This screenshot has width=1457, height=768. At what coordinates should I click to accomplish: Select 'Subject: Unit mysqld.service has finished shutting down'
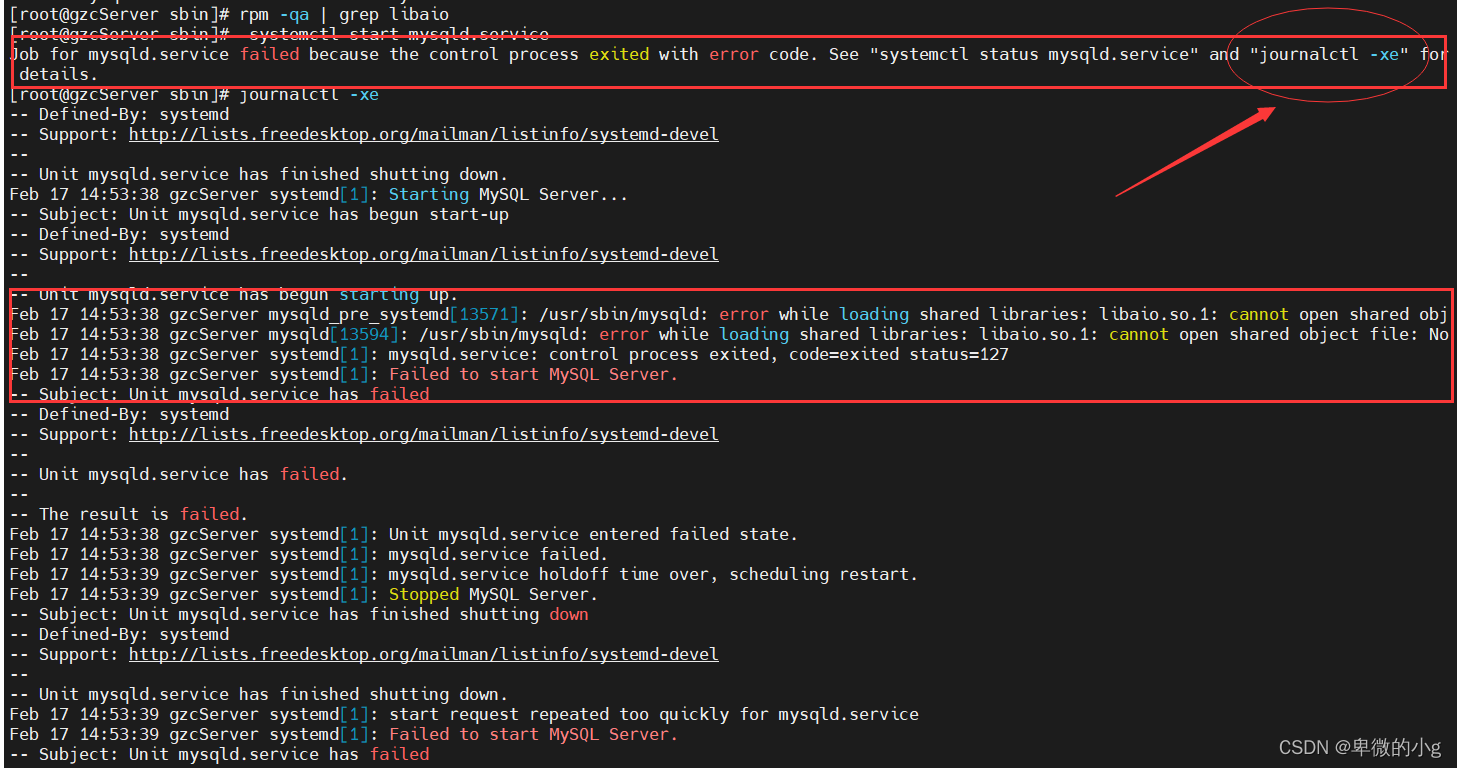[x=314, y=614]
